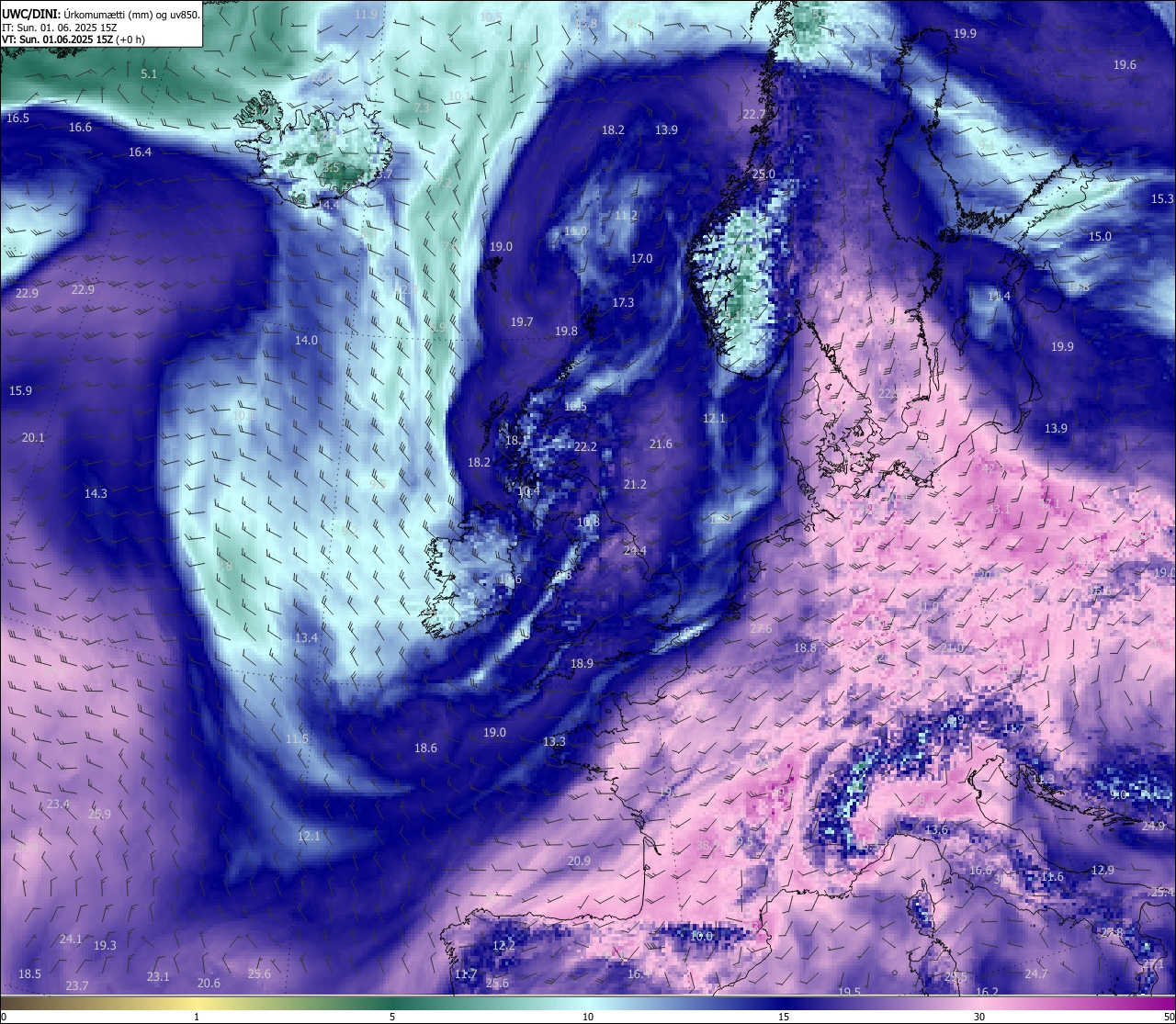Click the map value 23.1

click(x=158, y=976)
